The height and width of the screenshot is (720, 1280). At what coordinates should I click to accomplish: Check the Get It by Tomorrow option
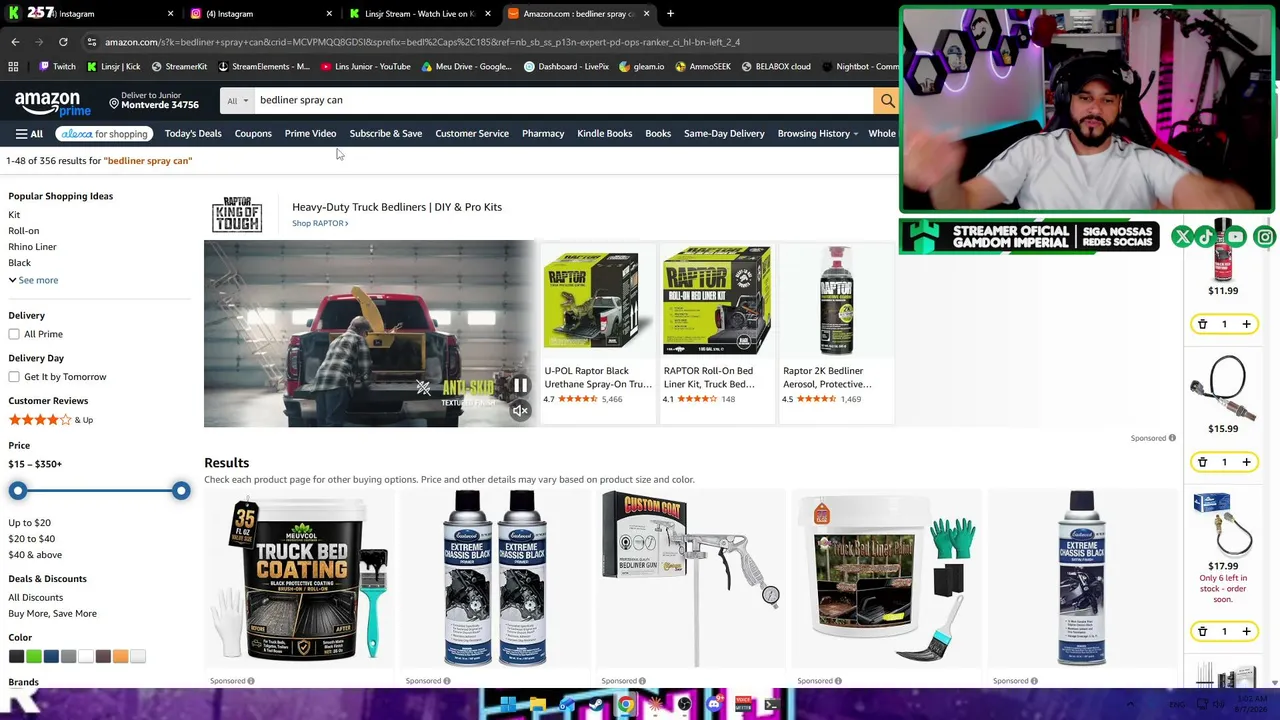pyautogui.click(x=14, y=377)
